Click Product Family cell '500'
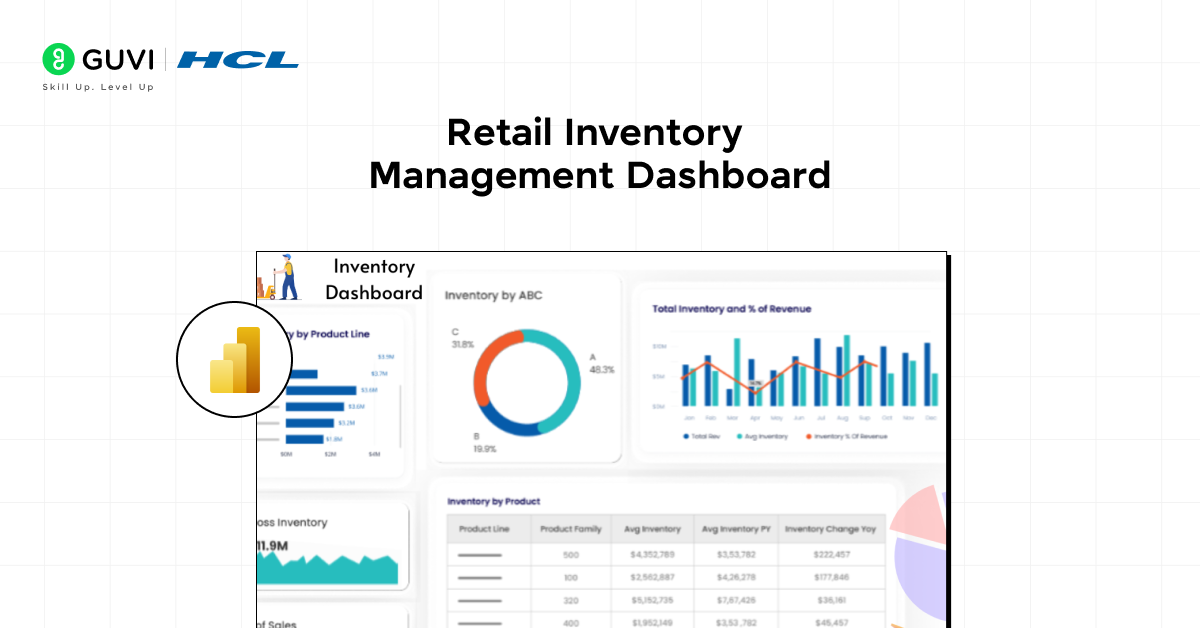Image resolution: width=1200 pixels, height=628 pixels. (571, 554)
